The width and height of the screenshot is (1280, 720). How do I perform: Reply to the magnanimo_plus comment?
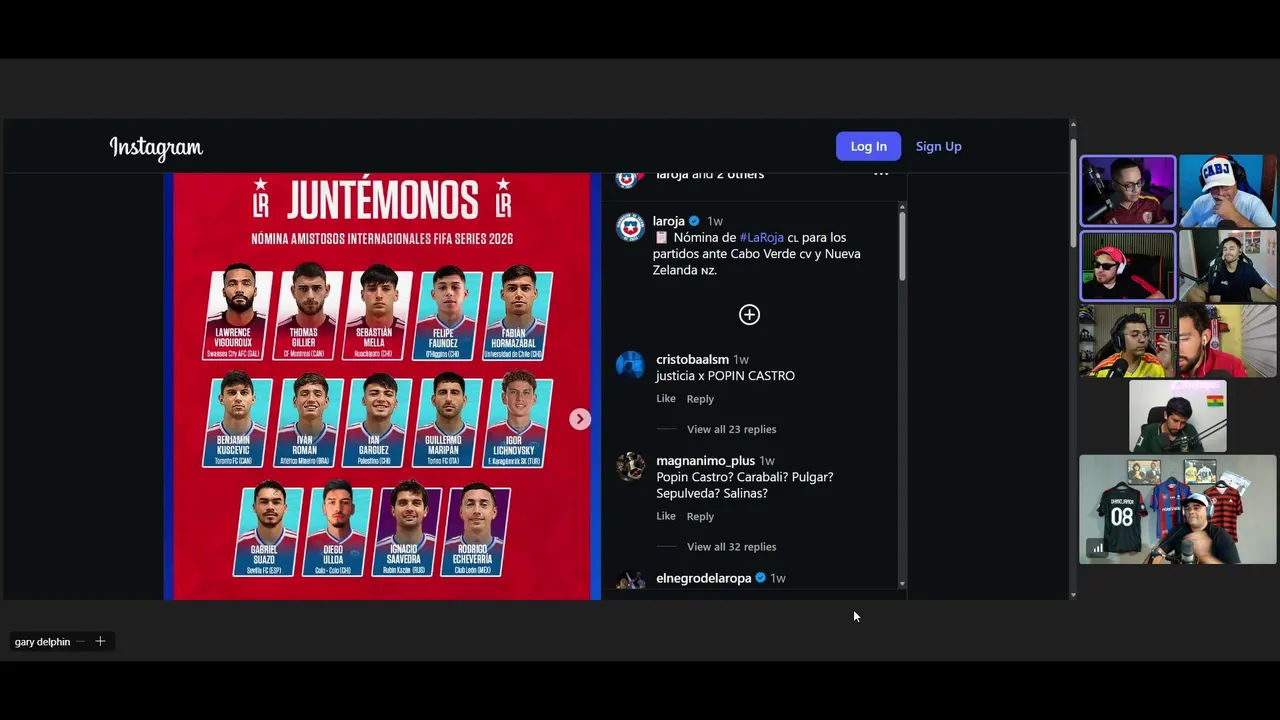(700, 517)
